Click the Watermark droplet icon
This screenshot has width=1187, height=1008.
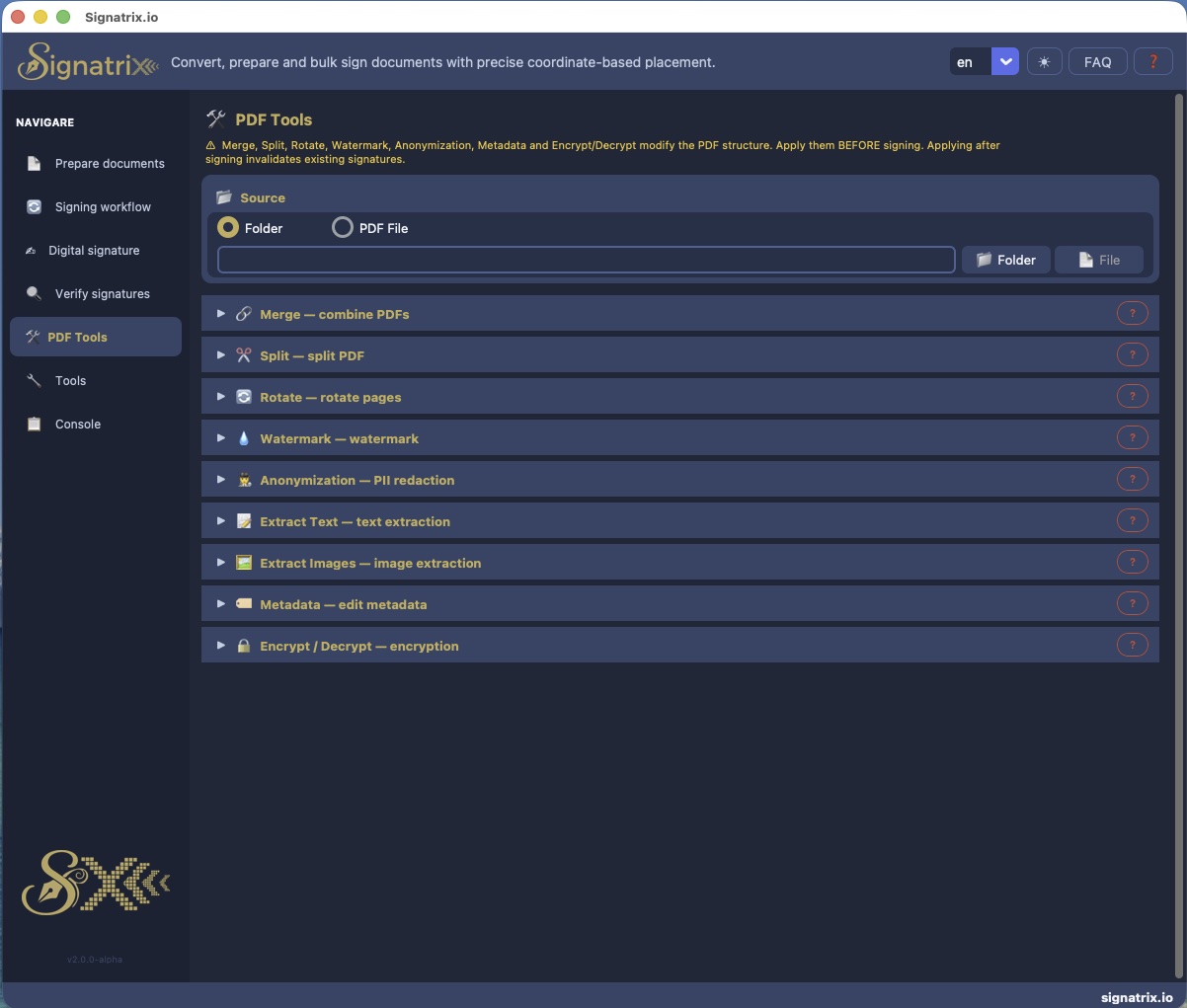(x=244, y=437)
